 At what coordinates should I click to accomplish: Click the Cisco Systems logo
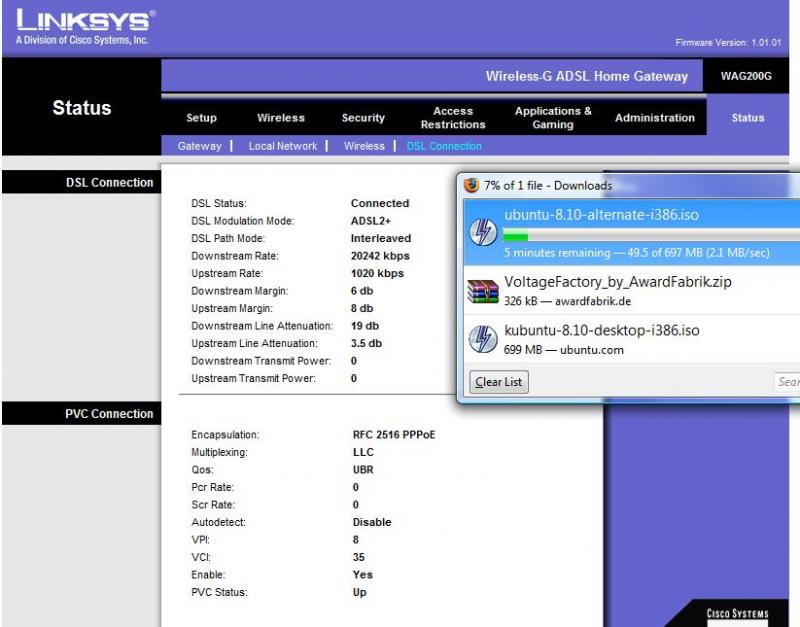pyautogui.click(x=737, y=614)
